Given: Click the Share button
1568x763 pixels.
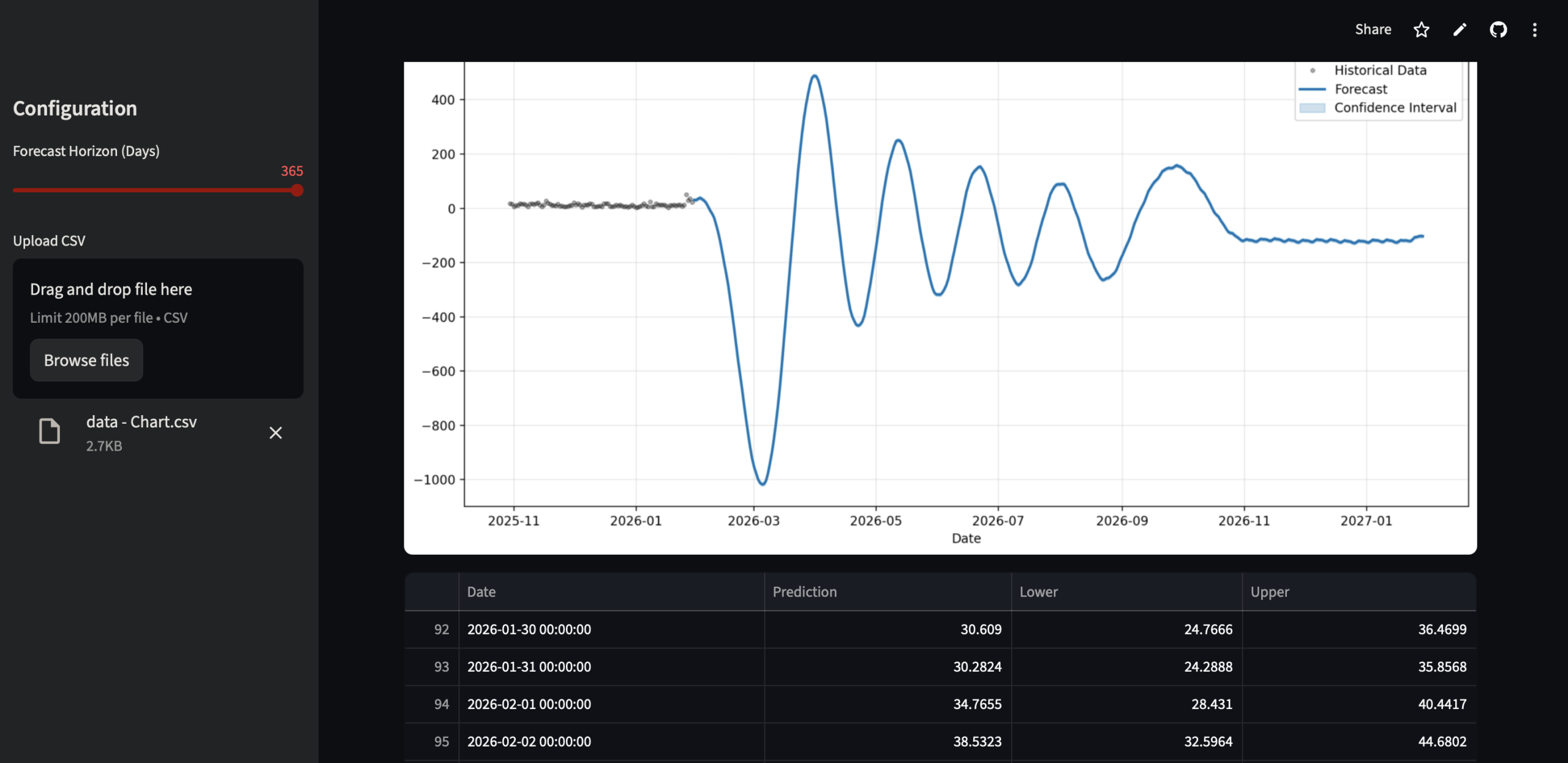Looking at the screenshot, I should (x=1373, y=29).
